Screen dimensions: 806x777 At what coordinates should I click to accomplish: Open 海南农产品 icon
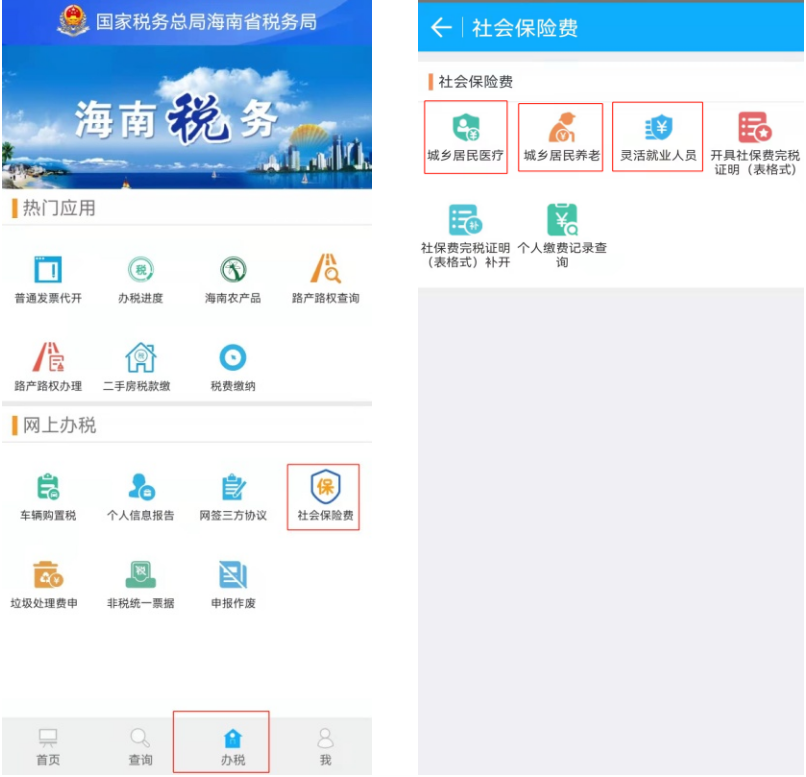[233, 269]
